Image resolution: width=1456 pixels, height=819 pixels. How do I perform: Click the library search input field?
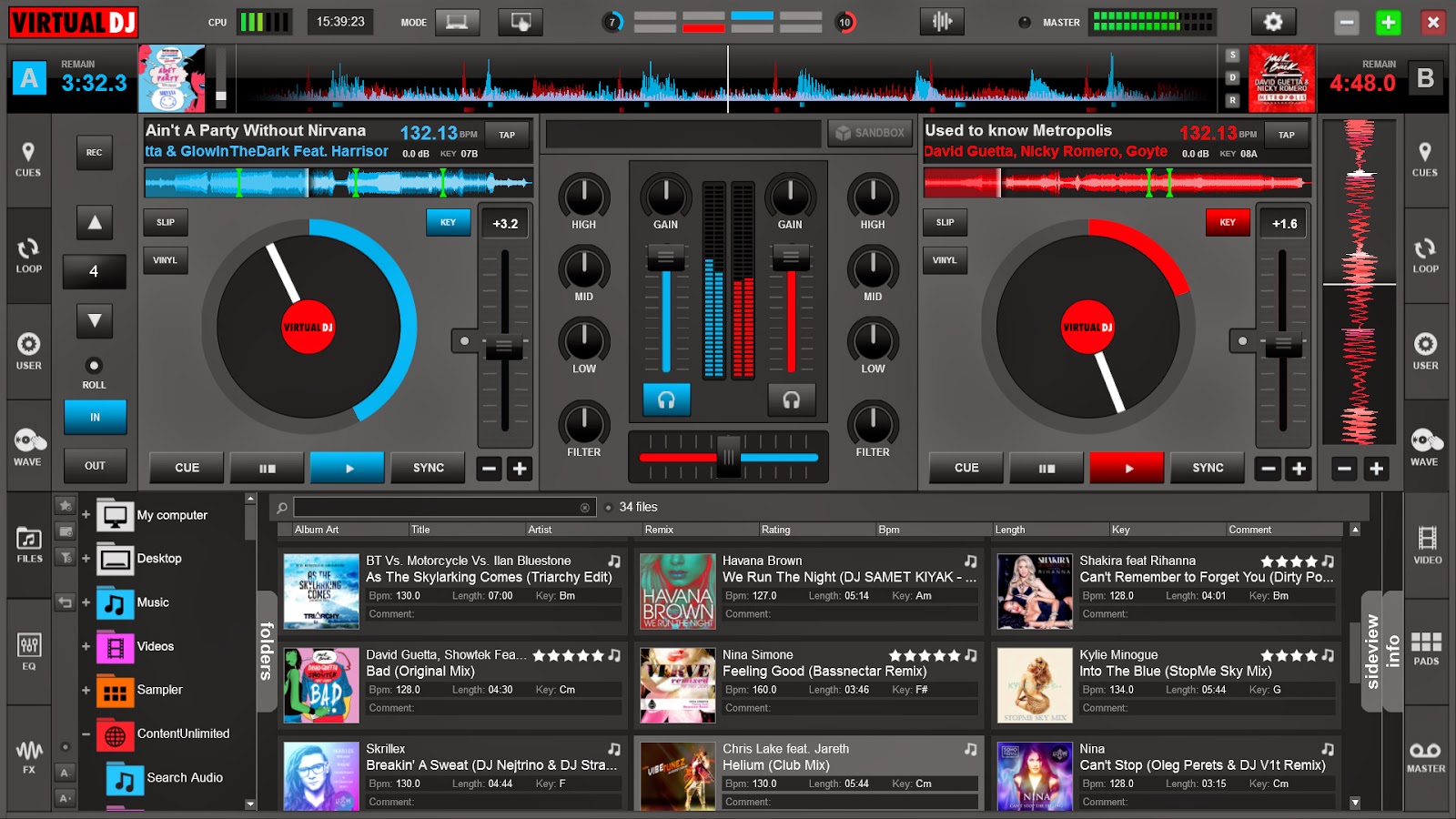point(437,507)
